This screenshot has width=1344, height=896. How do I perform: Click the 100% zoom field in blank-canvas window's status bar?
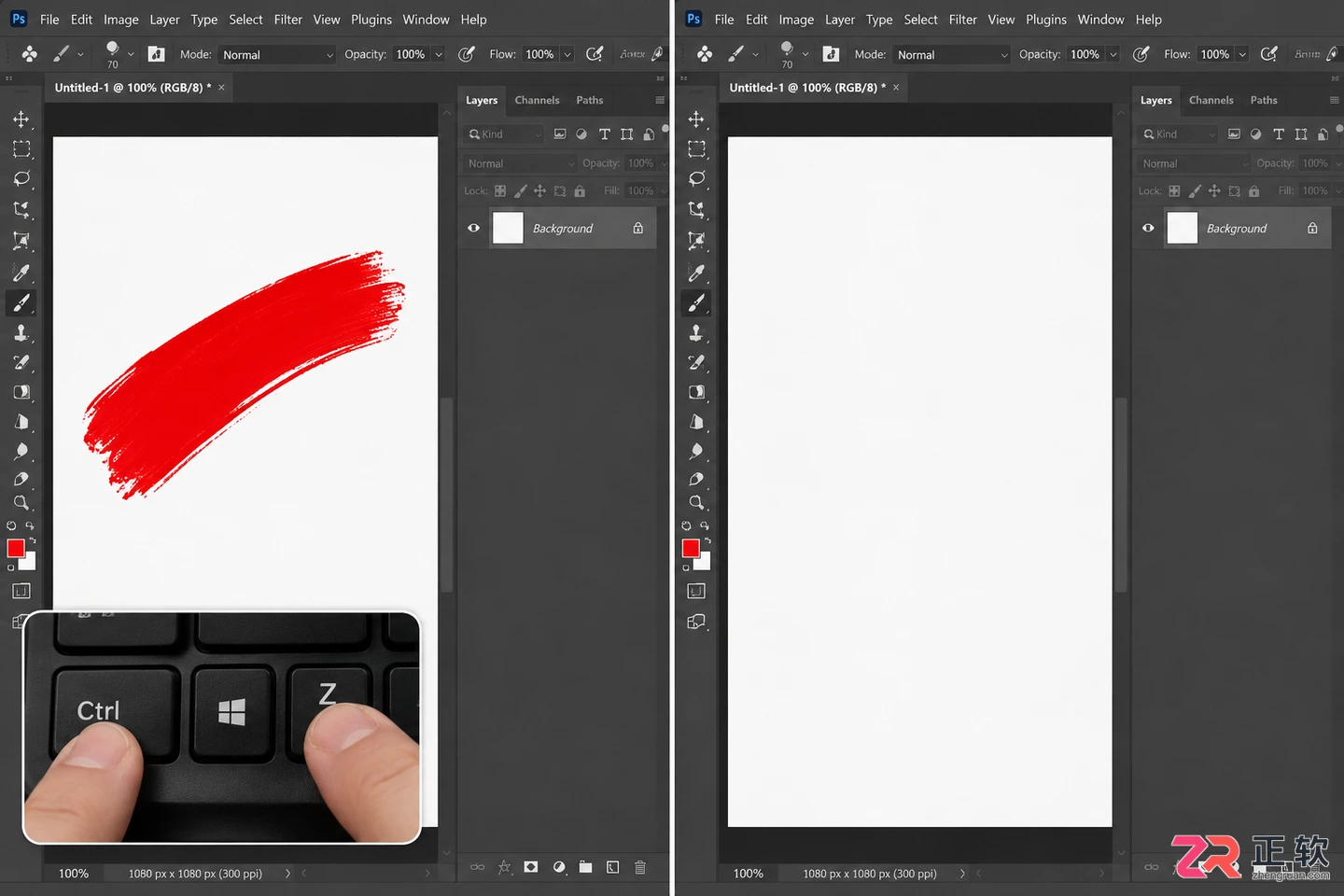749,874
